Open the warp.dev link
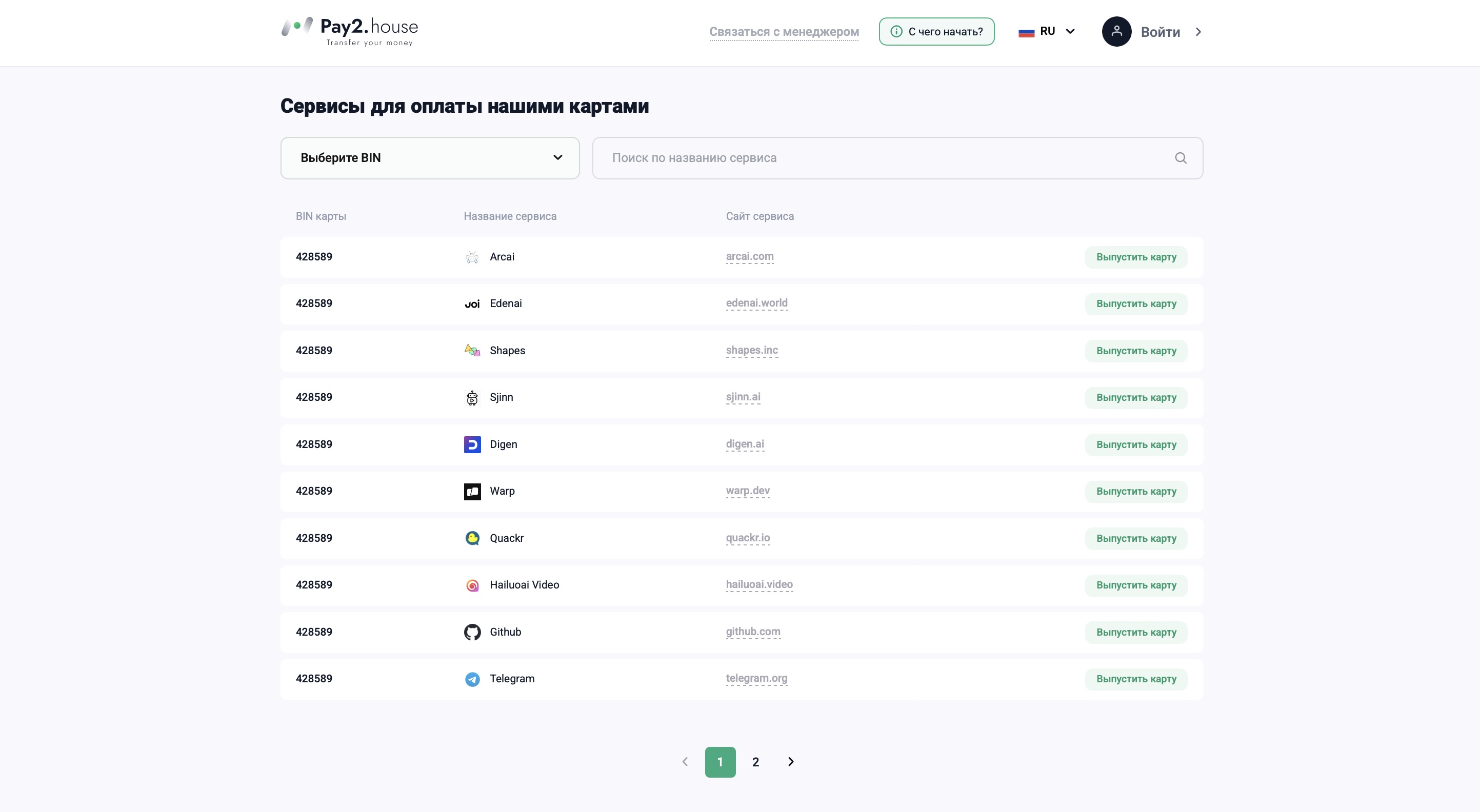This screenshot has height=812, width=1480. point(748,491)
